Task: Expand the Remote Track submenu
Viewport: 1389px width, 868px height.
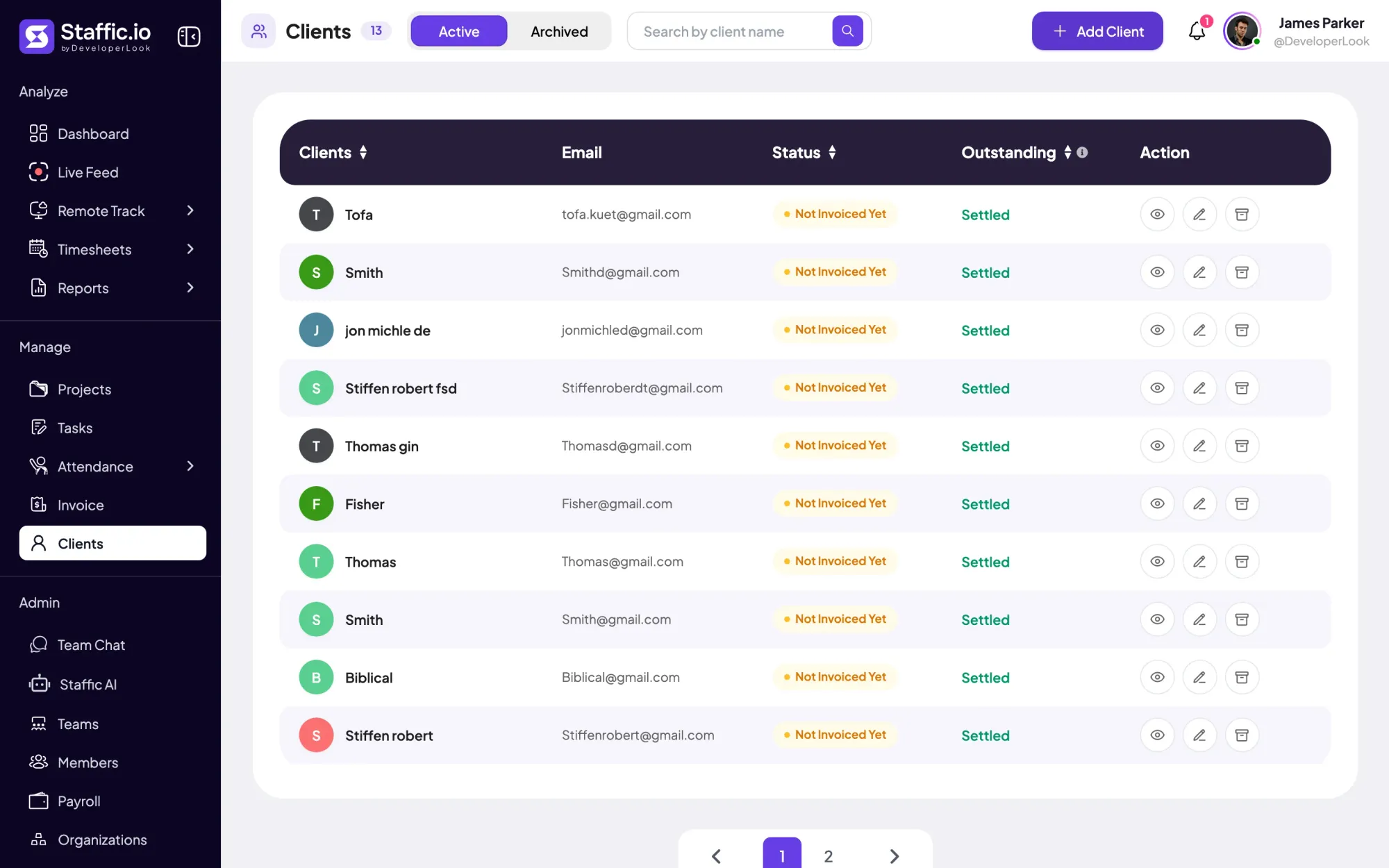Action: tap(190, 210)
